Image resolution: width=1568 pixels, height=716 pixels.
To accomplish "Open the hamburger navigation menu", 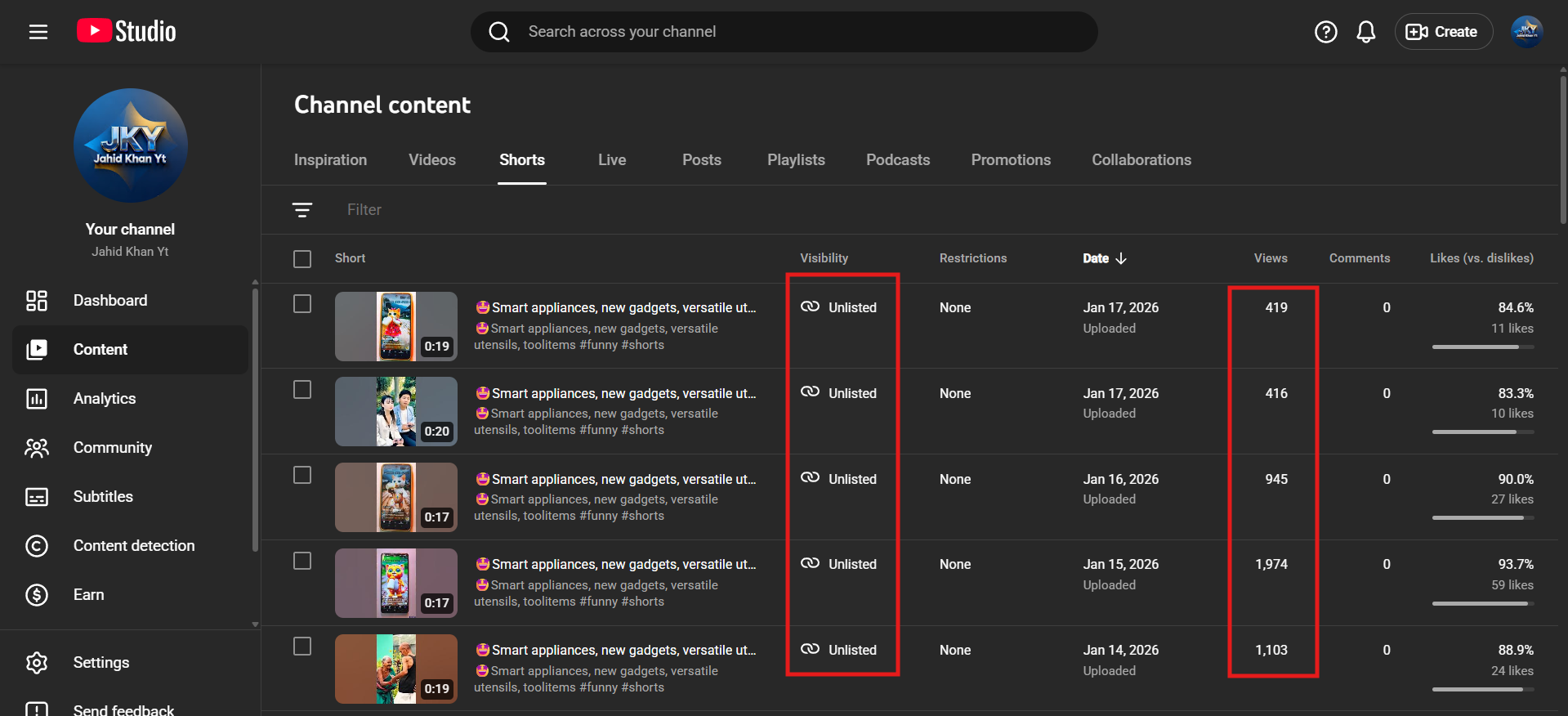I will [38, 32].
